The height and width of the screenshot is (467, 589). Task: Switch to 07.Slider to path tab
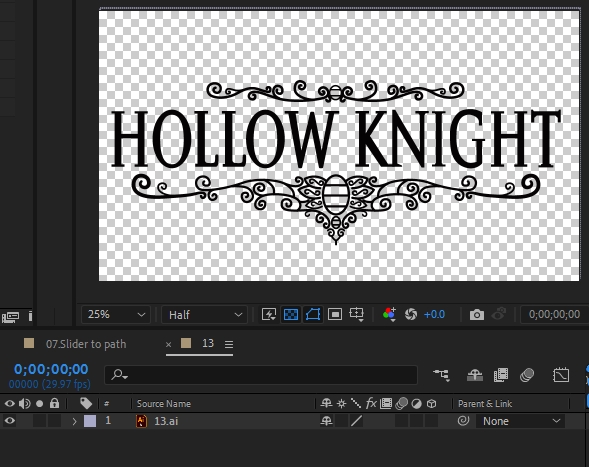86,344
